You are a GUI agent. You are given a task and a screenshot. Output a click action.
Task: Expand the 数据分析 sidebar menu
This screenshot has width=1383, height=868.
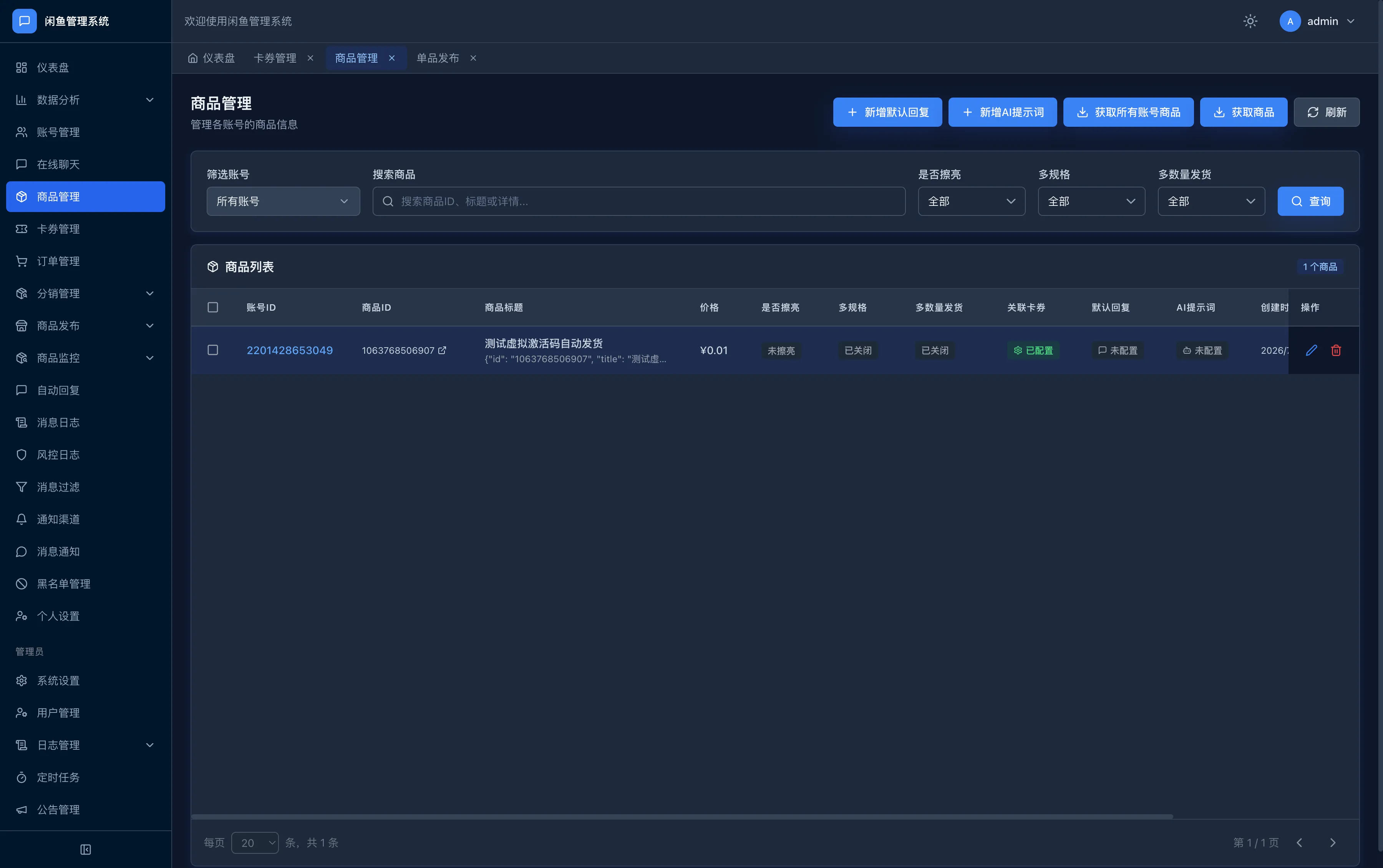(x=86, y=100)
